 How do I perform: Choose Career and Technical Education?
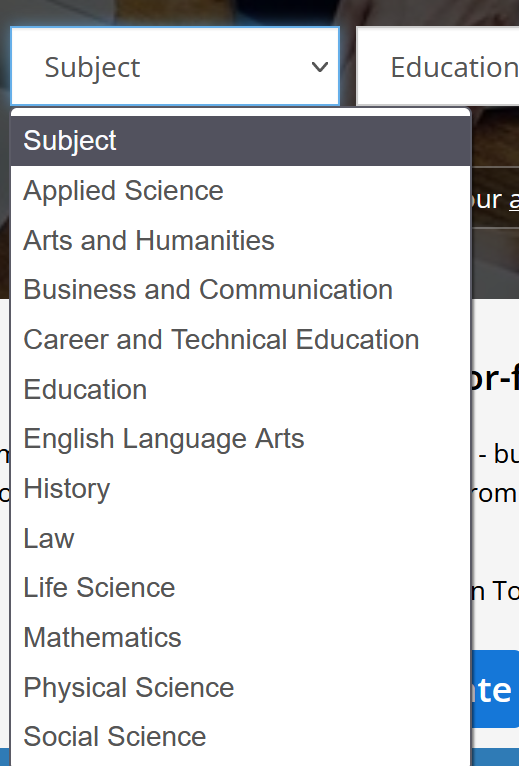point(240,340)
